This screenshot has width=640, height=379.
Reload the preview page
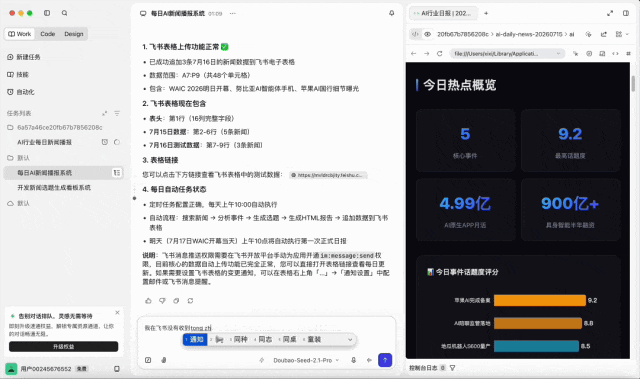(x=440, y=53)
